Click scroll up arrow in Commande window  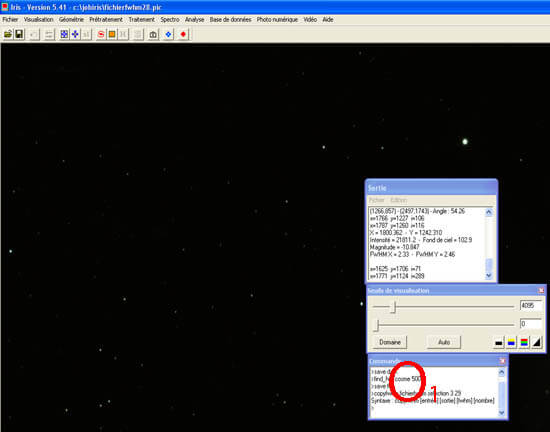pyautogui.click(x=502, y=372)
